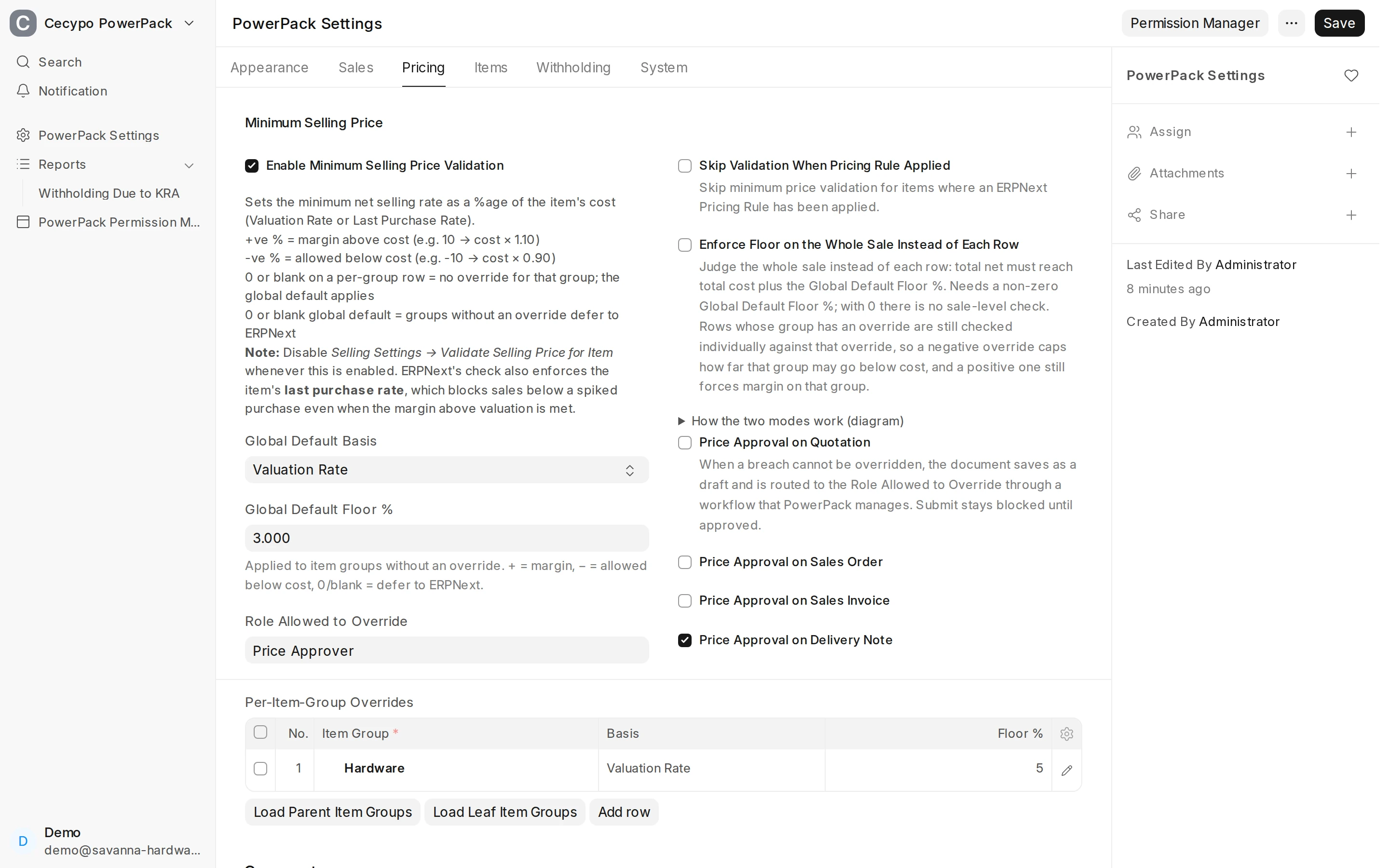This screenshot has height=868, width=1389.
Task: Click the plus icon next to Assign
Action: click(x=1351, y=132)
